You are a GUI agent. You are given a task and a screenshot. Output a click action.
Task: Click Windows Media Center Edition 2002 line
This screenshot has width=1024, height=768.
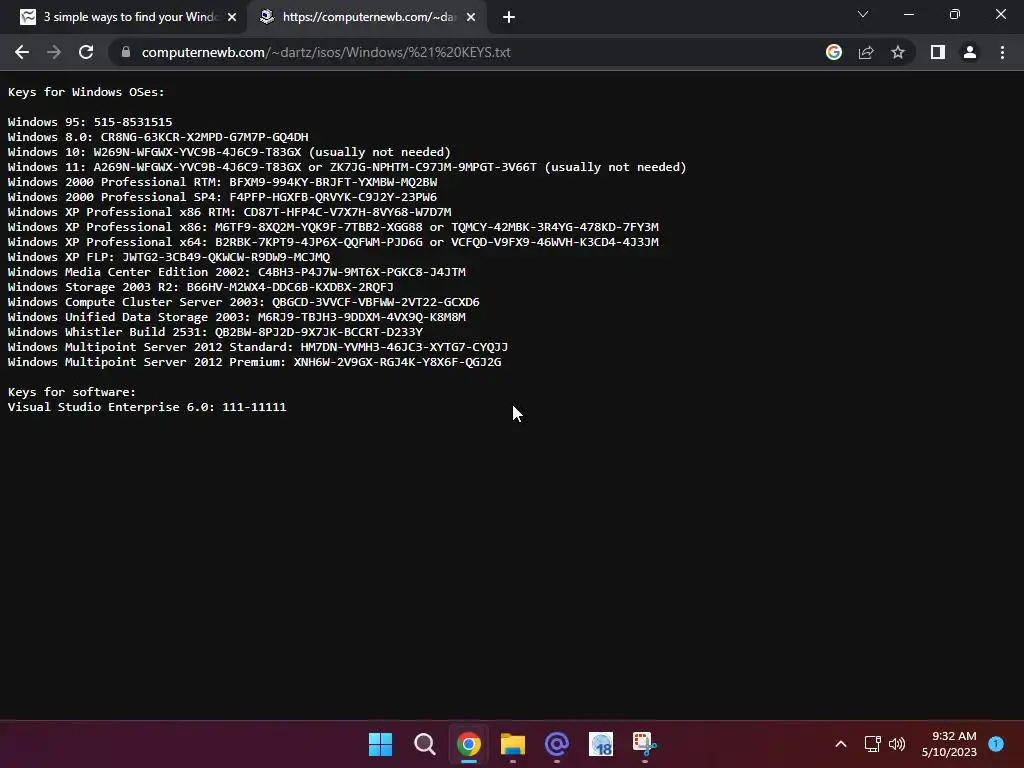coord(237,272)
